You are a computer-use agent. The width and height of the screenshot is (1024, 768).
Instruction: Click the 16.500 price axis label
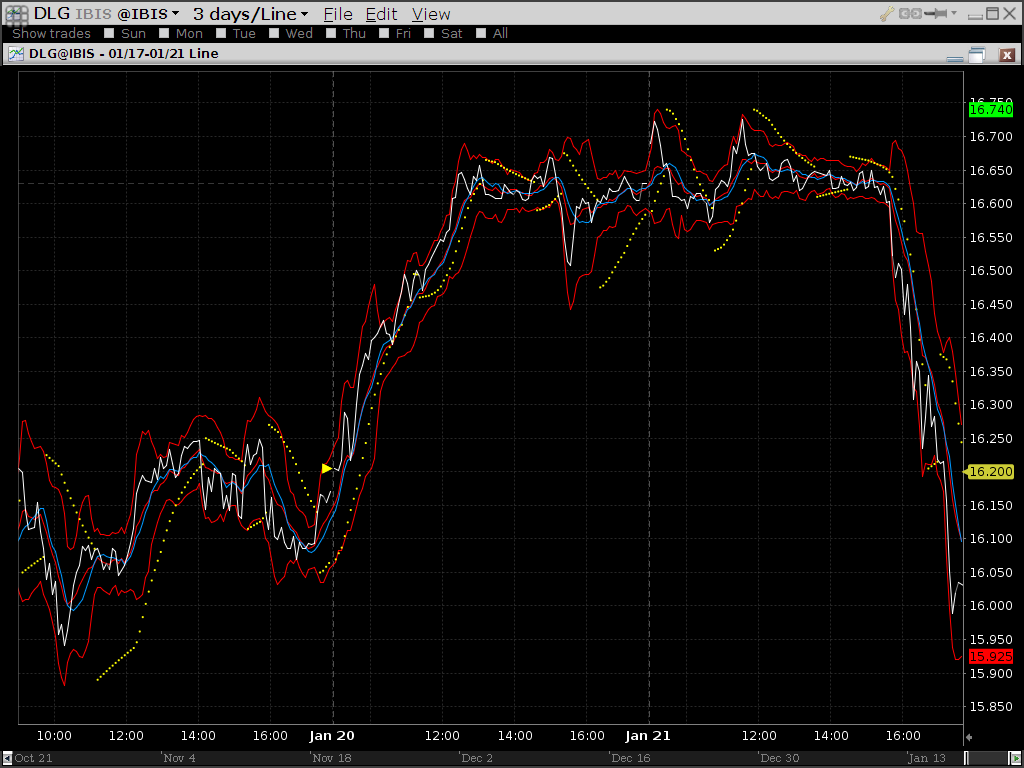[x=991, y=270]
